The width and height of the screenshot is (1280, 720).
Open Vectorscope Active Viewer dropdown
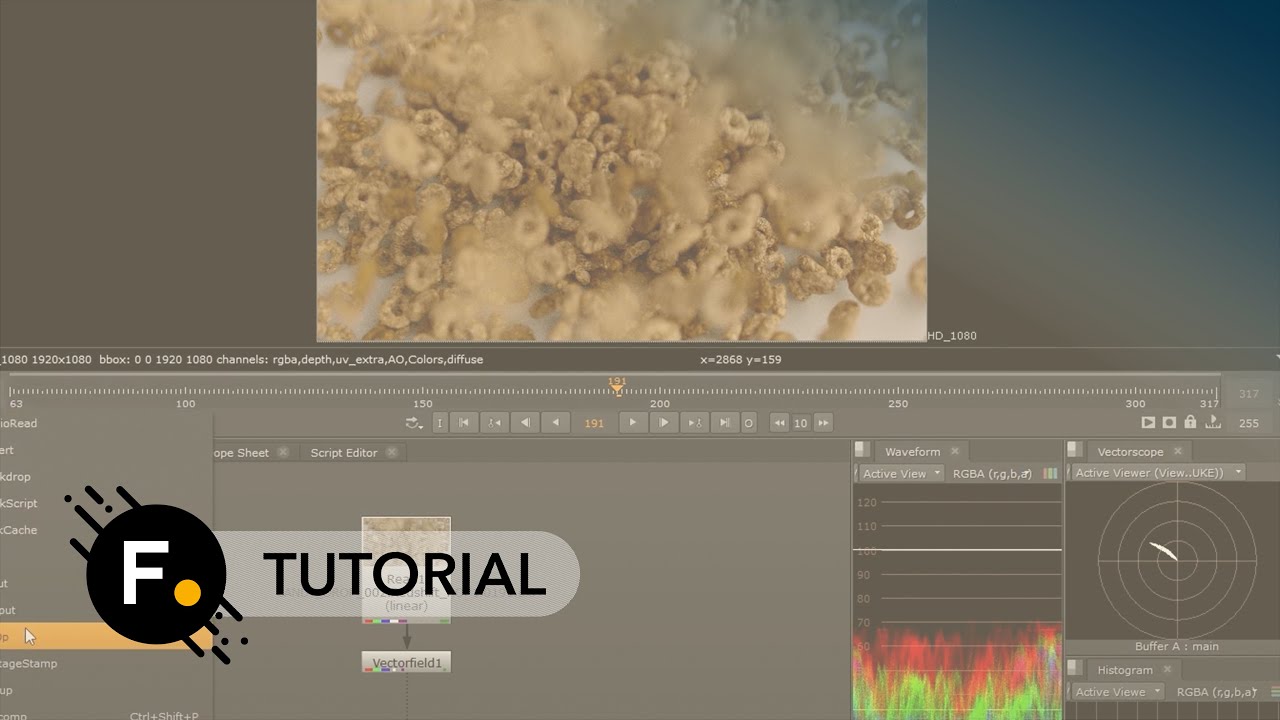coord(1158,472)
